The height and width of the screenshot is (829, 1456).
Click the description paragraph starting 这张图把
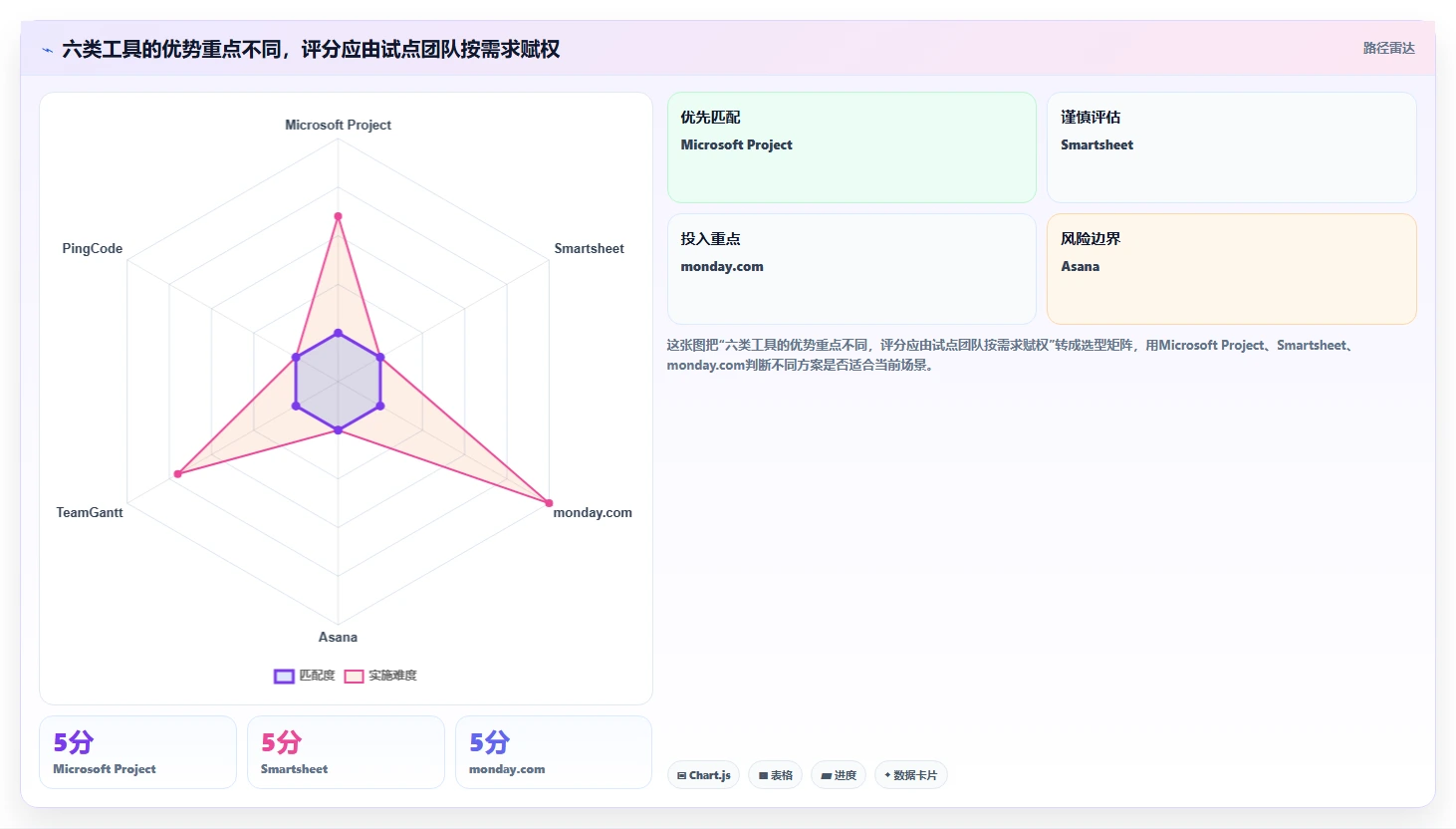tap(1010, 355)
